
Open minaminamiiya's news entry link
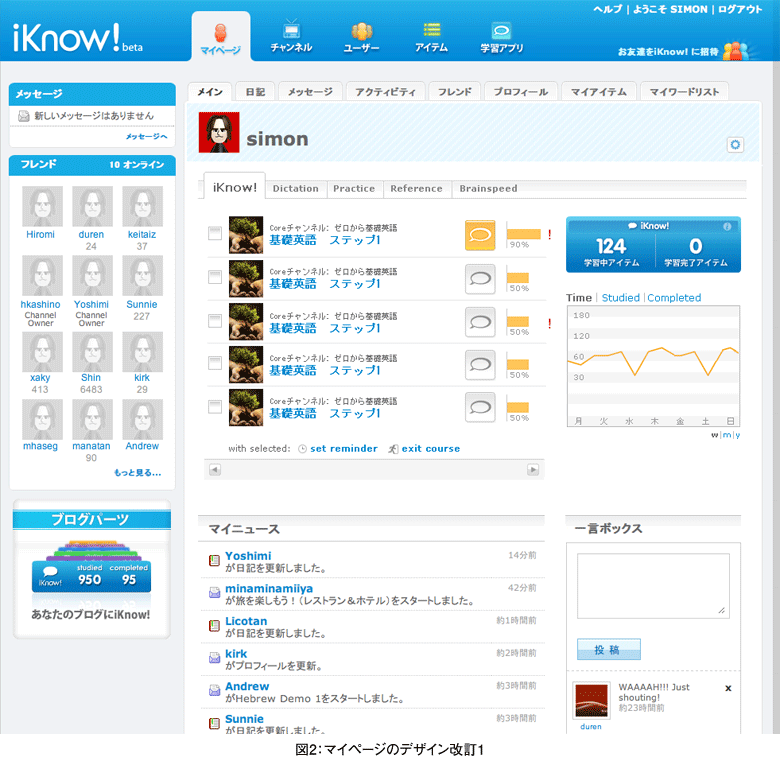[x=269, y=588]
